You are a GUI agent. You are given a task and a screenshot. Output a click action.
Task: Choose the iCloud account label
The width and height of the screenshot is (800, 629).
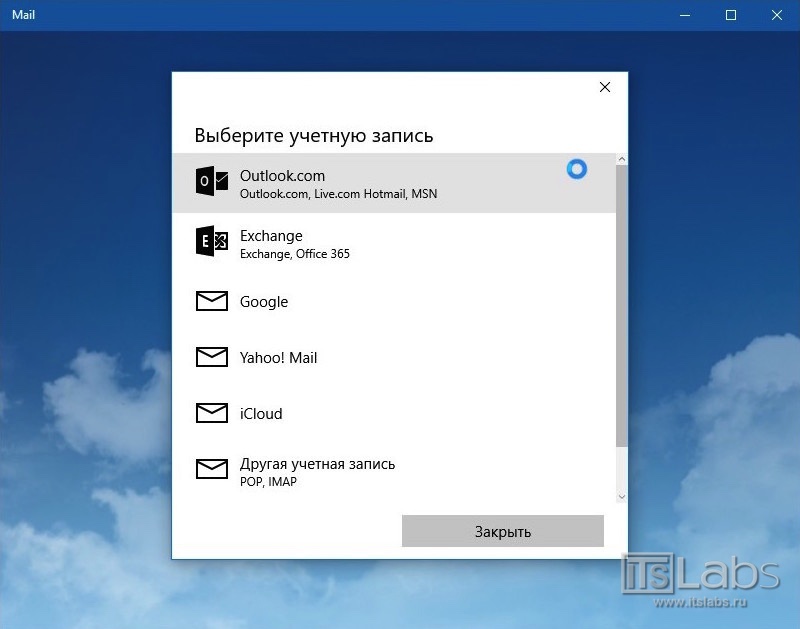point(261,414)
